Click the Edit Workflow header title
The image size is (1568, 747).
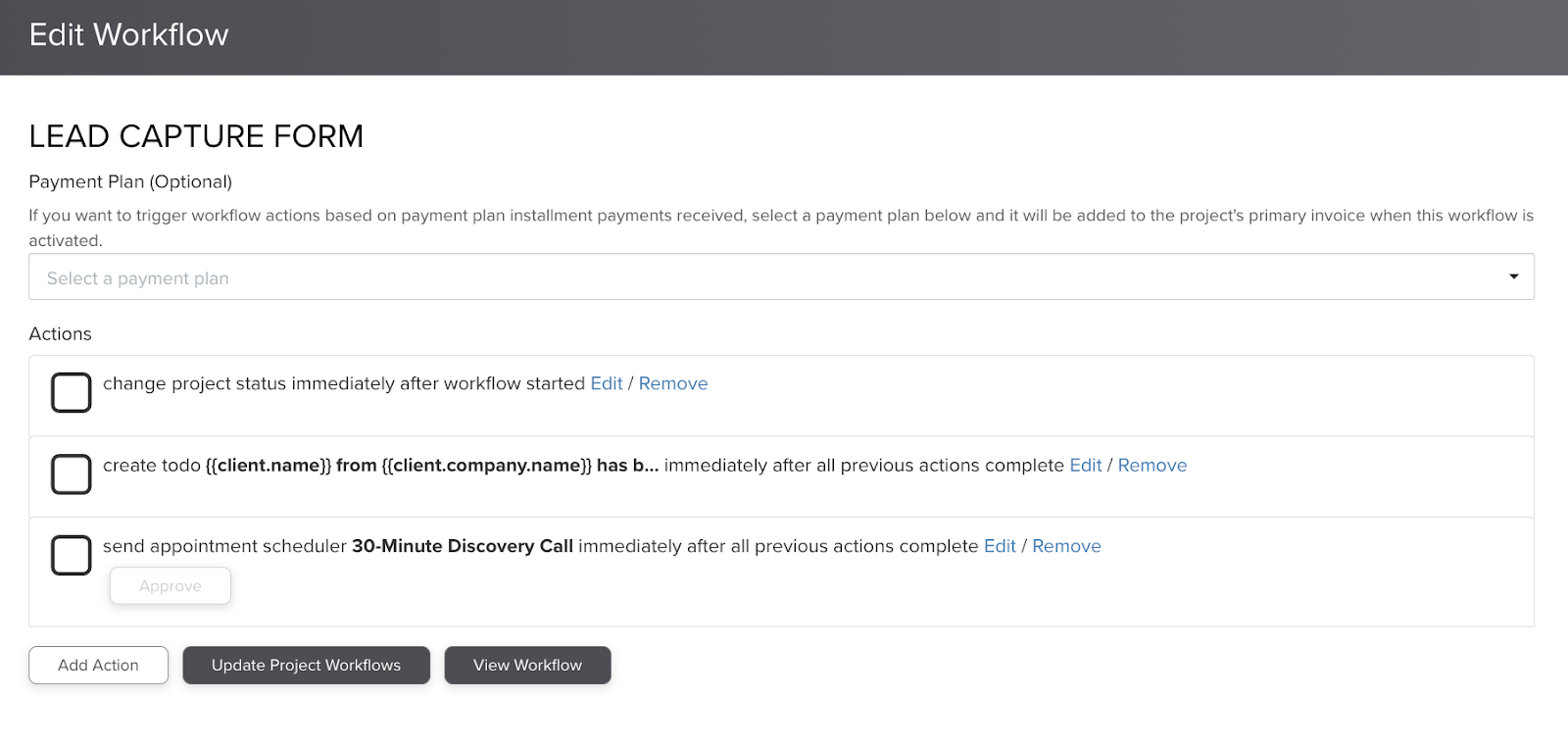[128, 35]
